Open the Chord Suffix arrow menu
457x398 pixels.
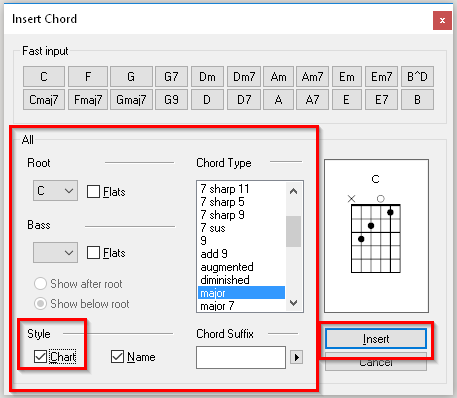pos(296,357)
